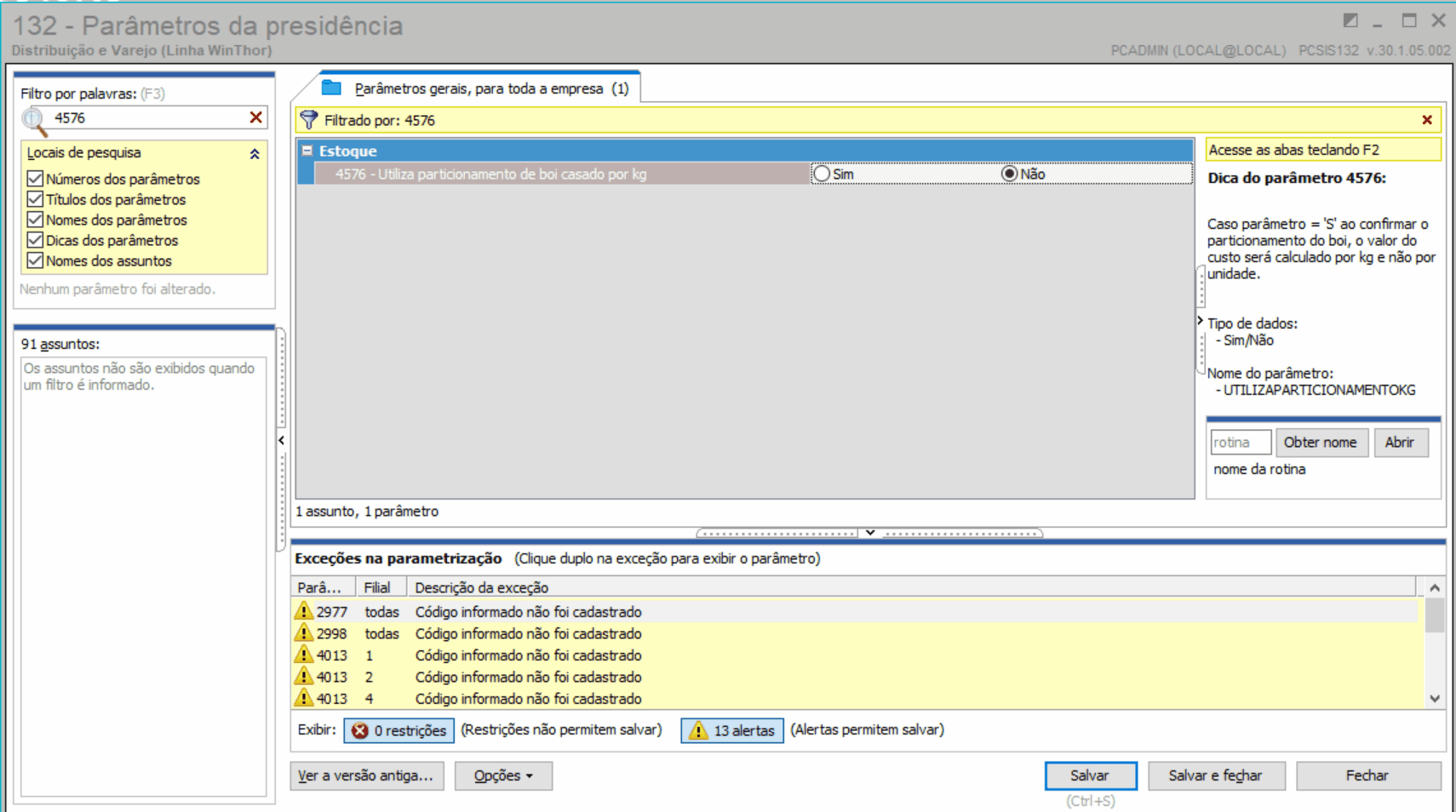Click warning icon on 4013 filial 2 row

[x=303, y=677]
